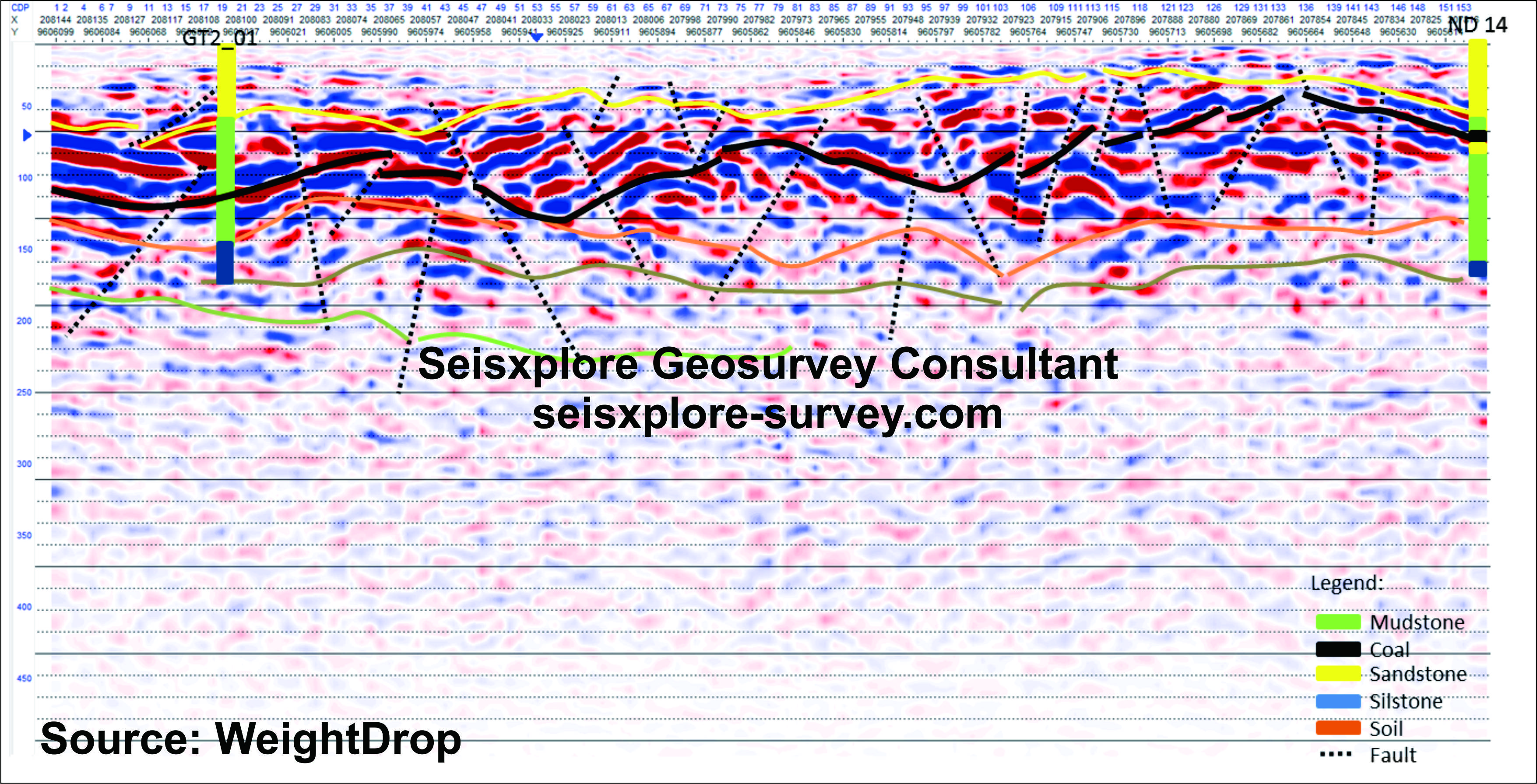Click the blue arrow marker on depth axis
Image resolution: width=1537 pixels, height=784 pixels.
(x=26, y=135)
